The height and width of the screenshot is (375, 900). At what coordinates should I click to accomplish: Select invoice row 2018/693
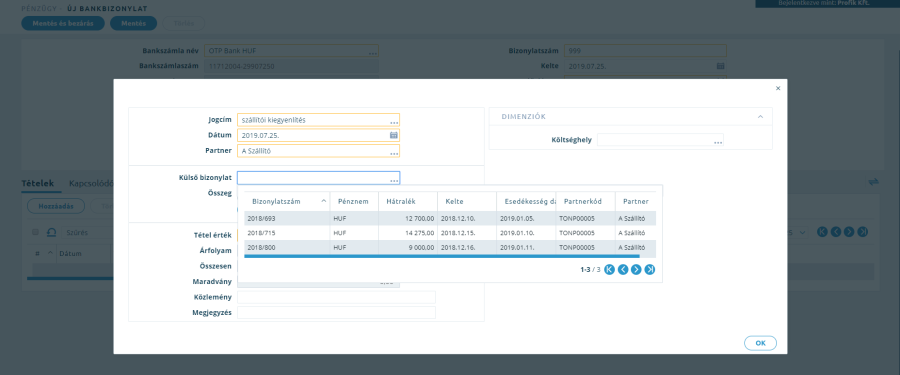coord(450,218)
